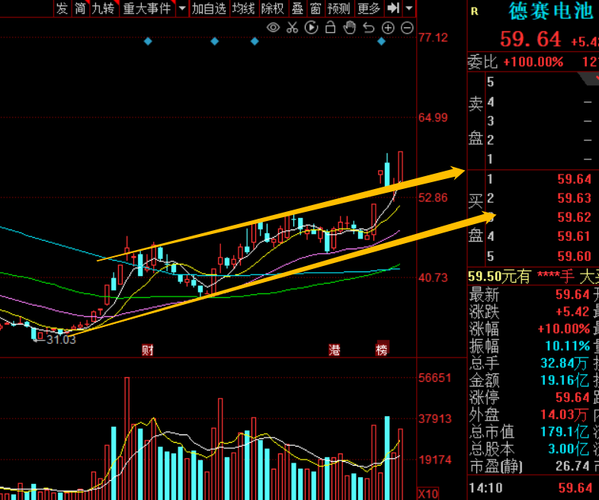Toggle the chart lock icon
599x500 pixels.
coord(330,28)
